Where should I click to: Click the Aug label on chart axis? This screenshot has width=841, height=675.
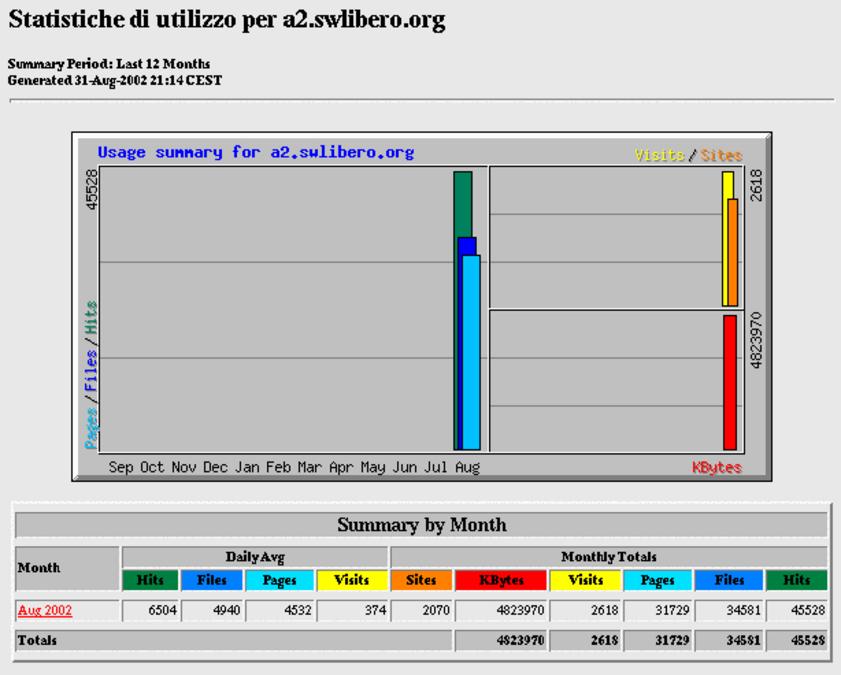tap(467, 467)
